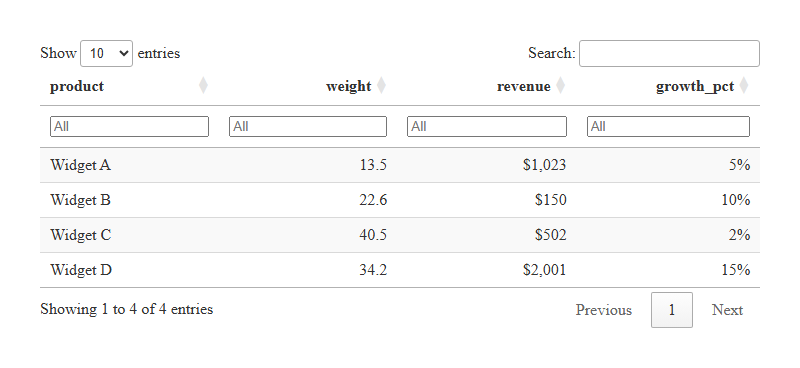Open the Show entries dropdown
This screenshot has height=368, width=800.
(106, 53)
